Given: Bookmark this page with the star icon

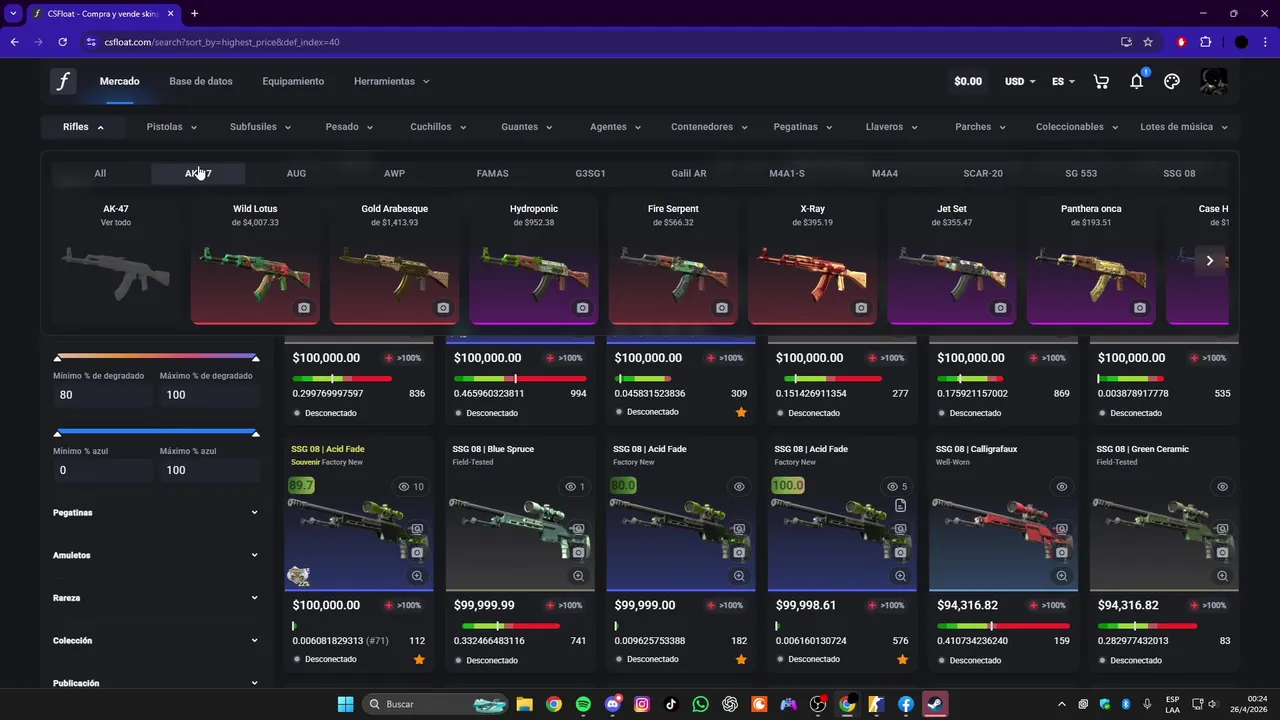Looking at the screenshot, I should tap(1148, 42).
